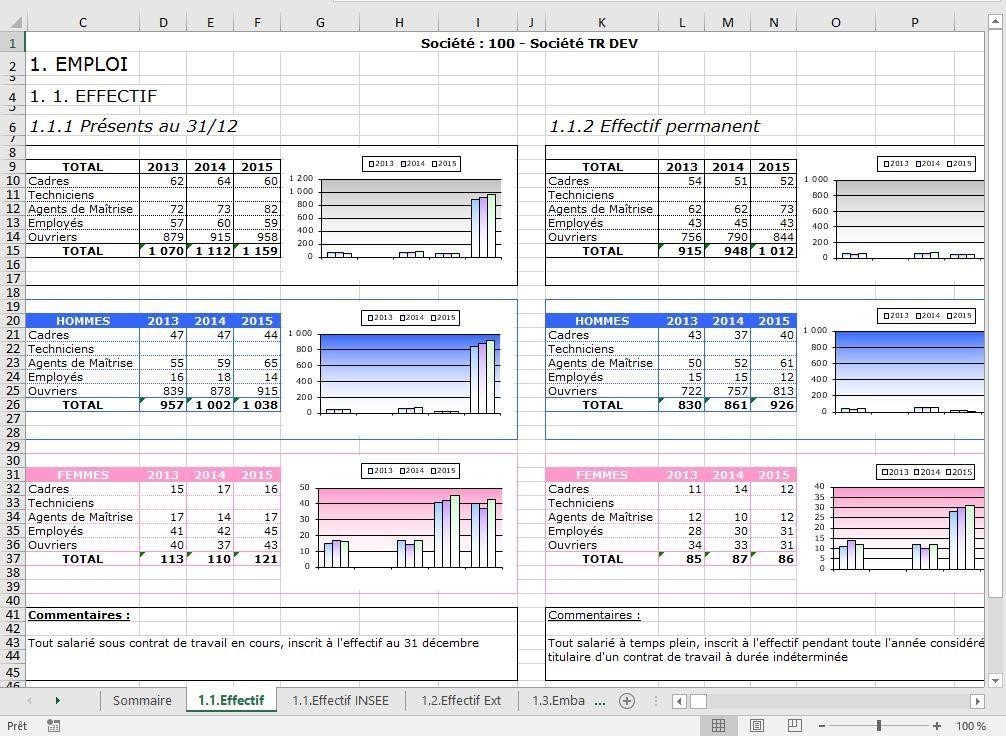Screen dimensions: 1006x736
Task: Open the 1.2.Effectif Ext sheet tab
Action: (x=461, y=701)
